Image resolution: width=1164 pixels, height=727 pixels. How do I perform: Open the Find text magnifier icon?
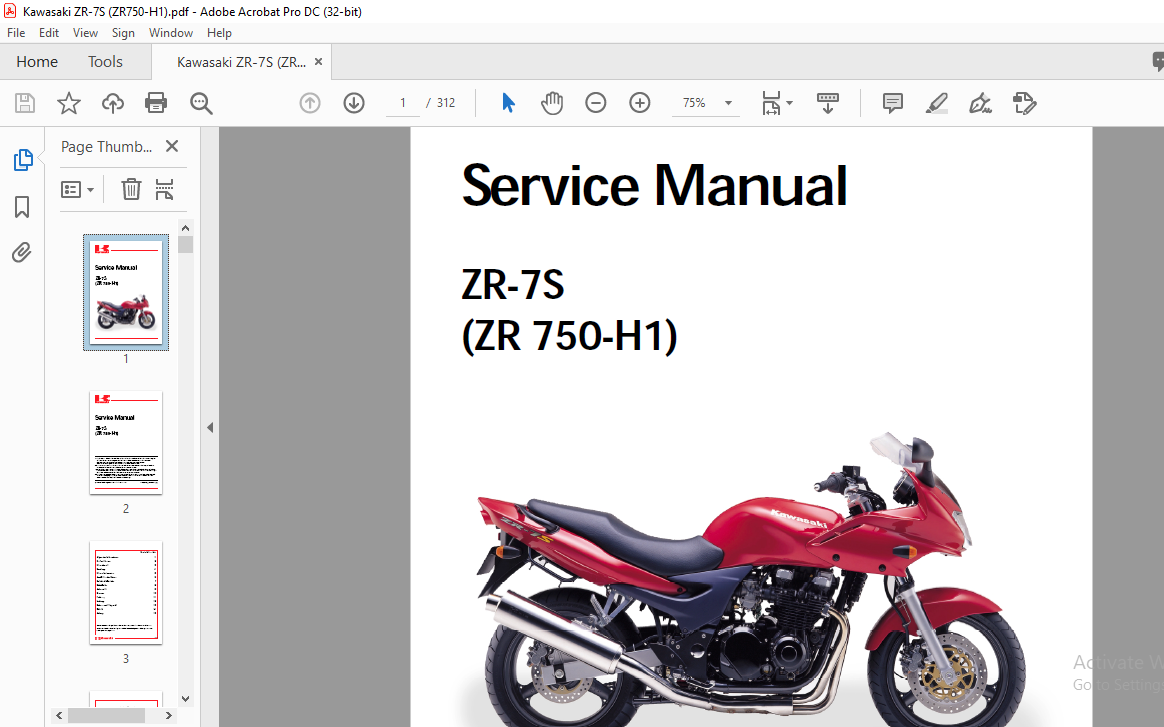(201, 103)
